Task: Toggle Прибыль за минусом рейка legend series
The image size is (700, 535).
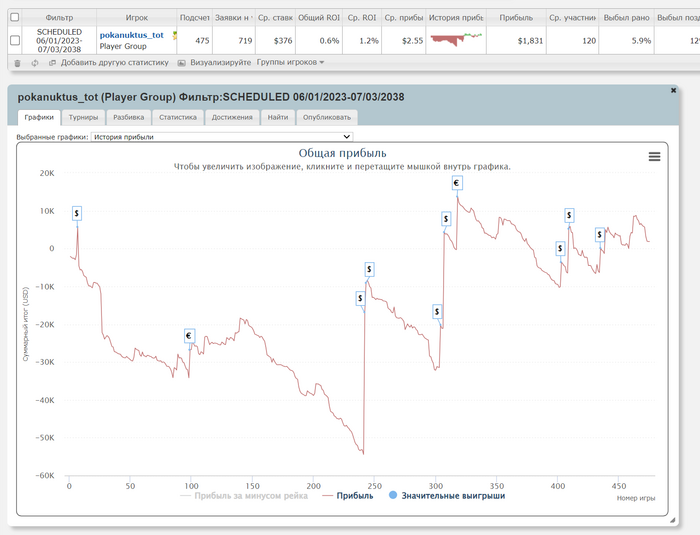Action: 244,496
